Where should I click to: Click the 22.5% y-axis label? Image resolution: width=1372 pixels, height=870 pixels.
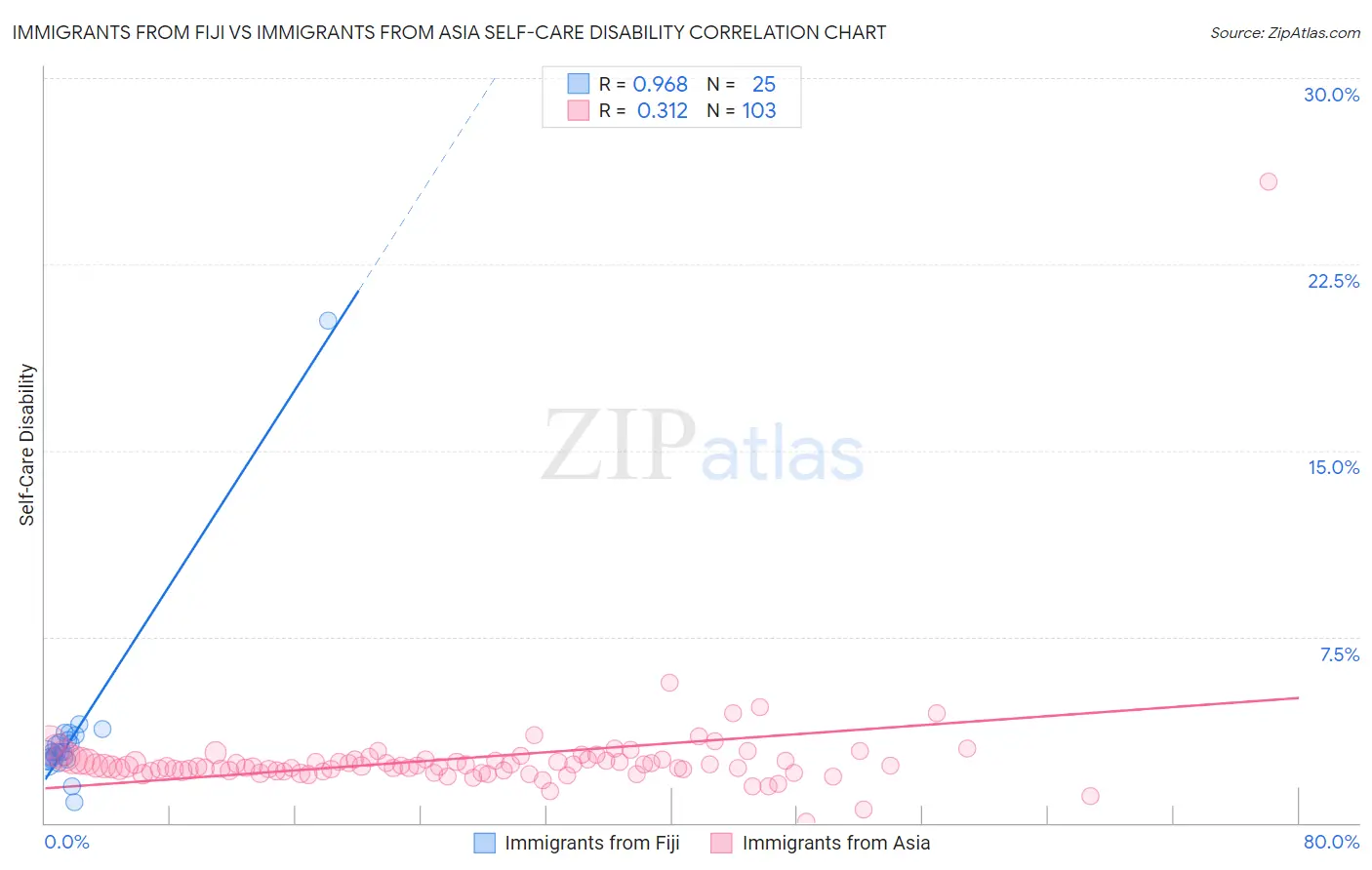(1333, 281)
